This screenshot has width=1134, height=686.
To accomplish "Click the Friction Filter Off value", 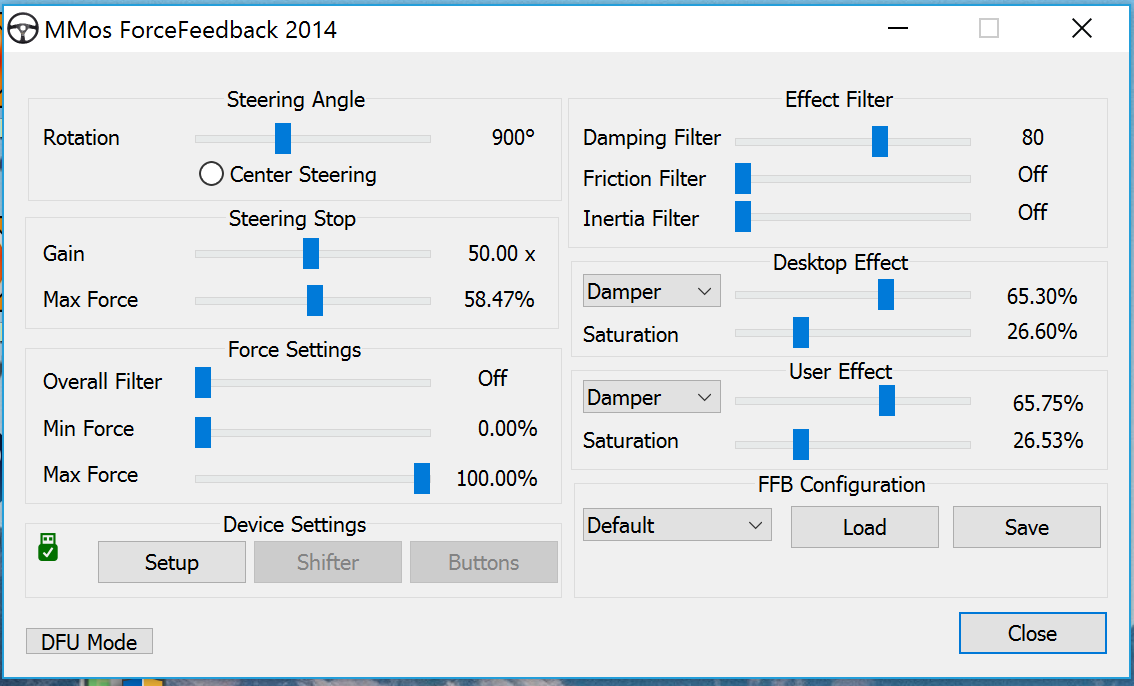I will (x=1033, y=174).
